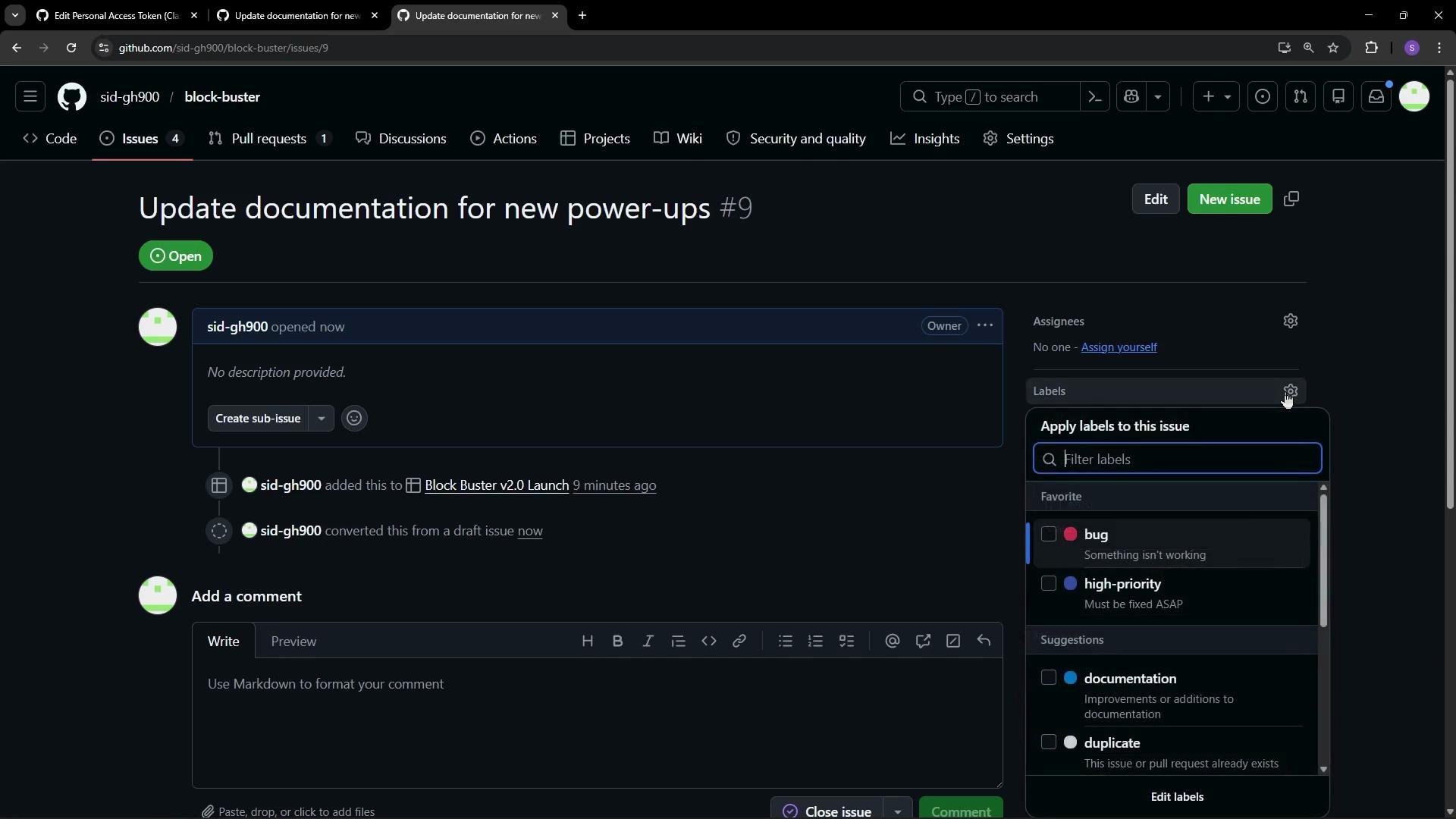Insert a numbered list
The width and height of the screenshot is (1456, 819).
click(x=816, y=642)
